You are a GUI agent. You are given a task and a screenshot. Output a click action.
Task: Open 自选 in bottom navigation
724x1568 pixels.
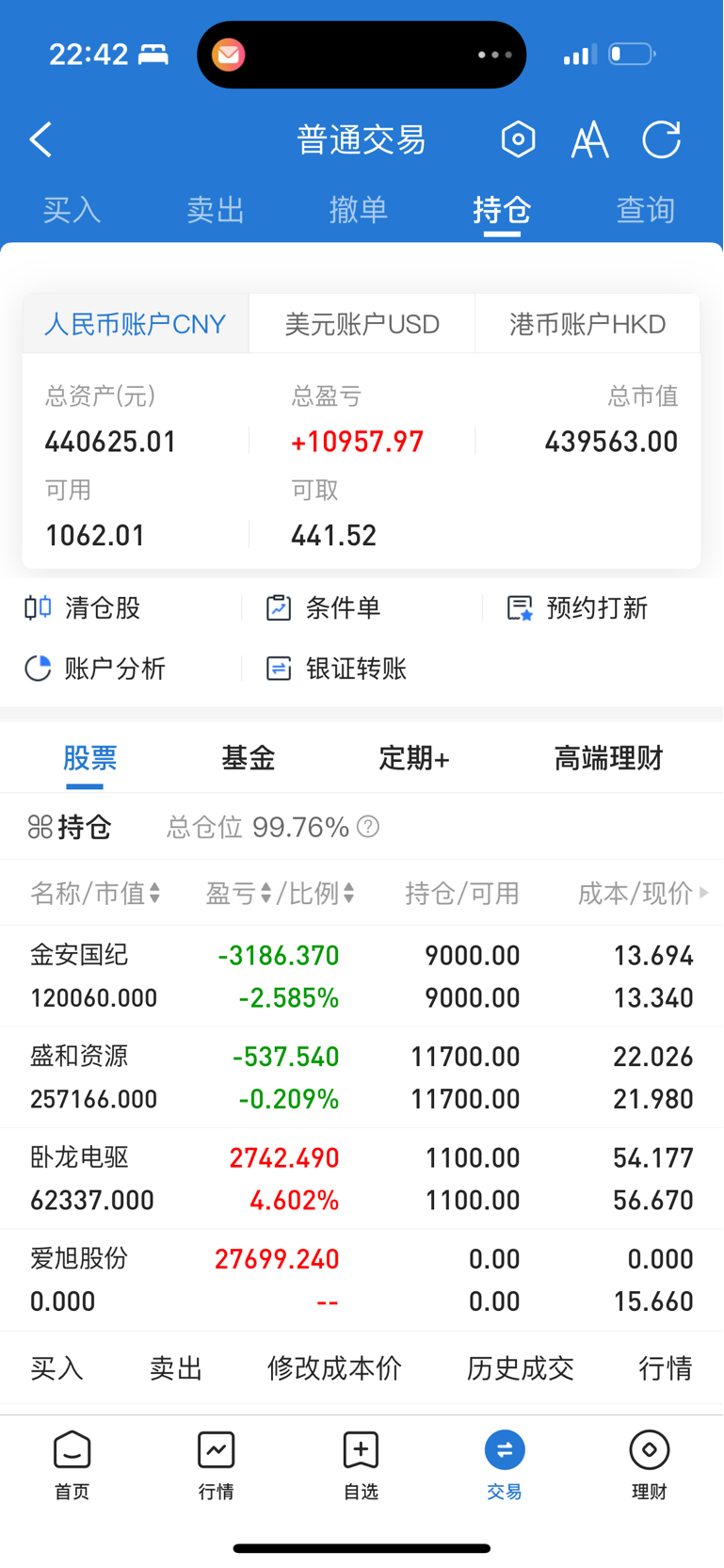(361, 1464)
